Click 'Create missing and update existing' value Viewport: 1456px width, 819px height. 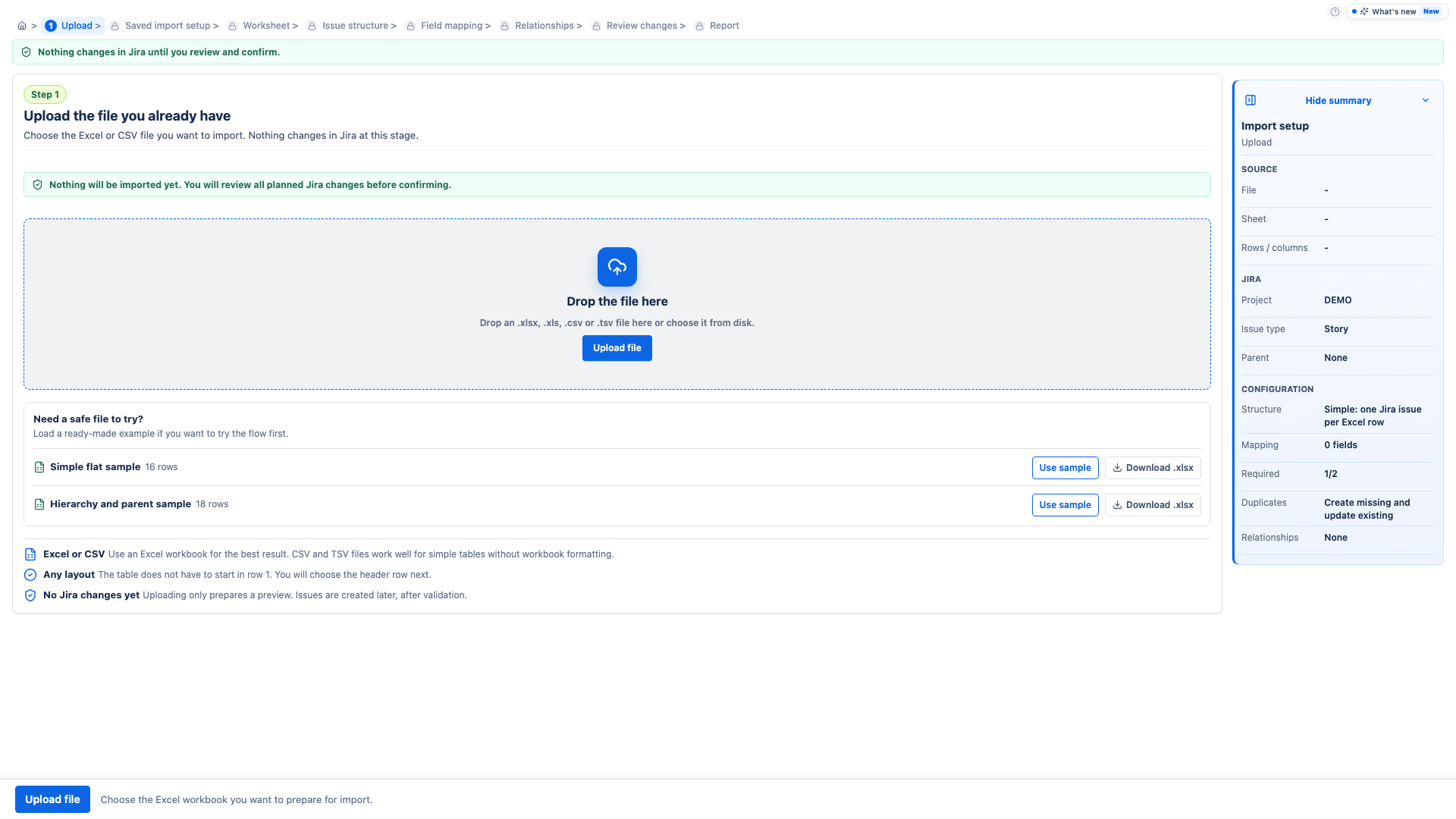[x=1367, y=509]
